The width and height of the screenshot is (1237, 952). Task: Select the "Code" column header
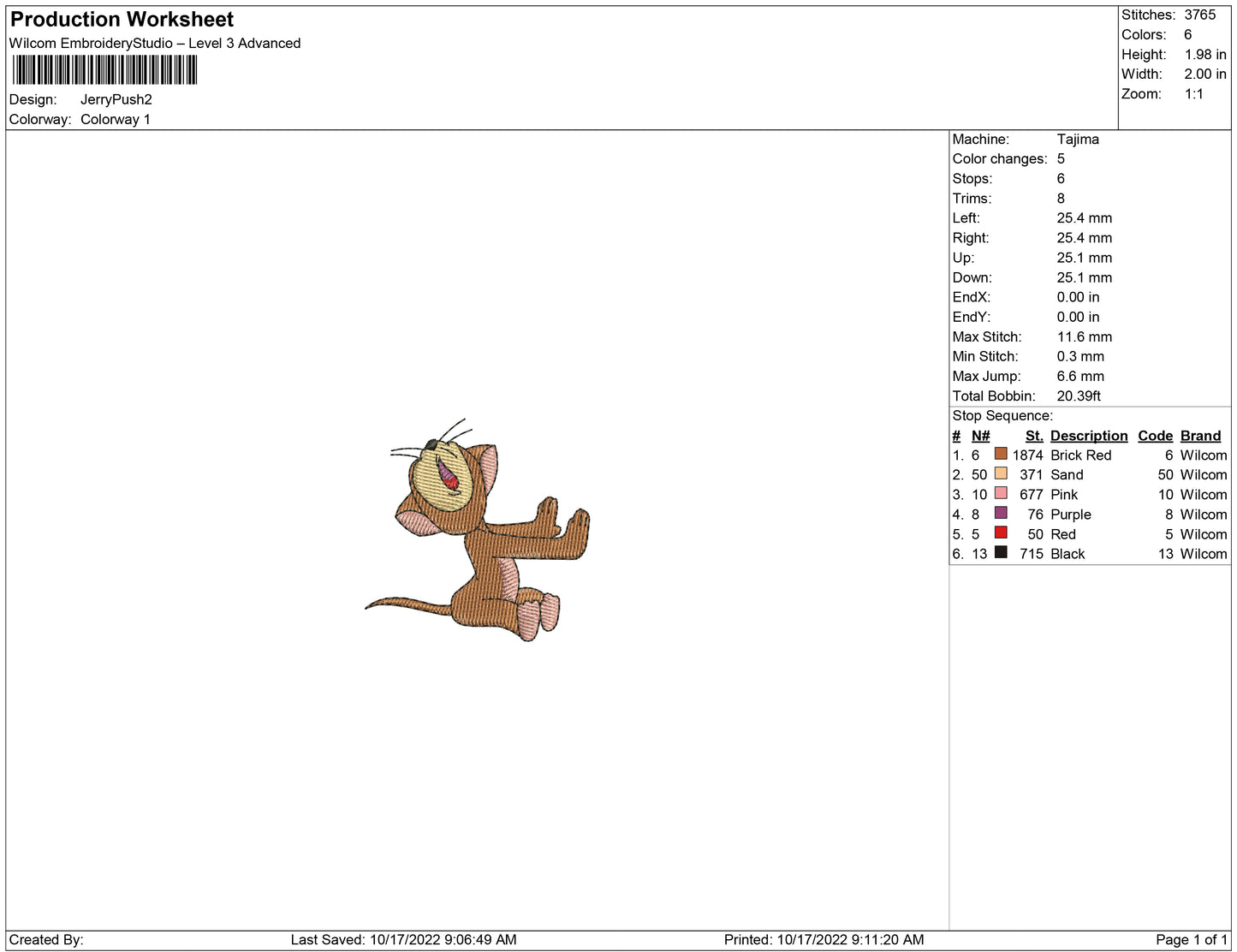point(1156,435)
